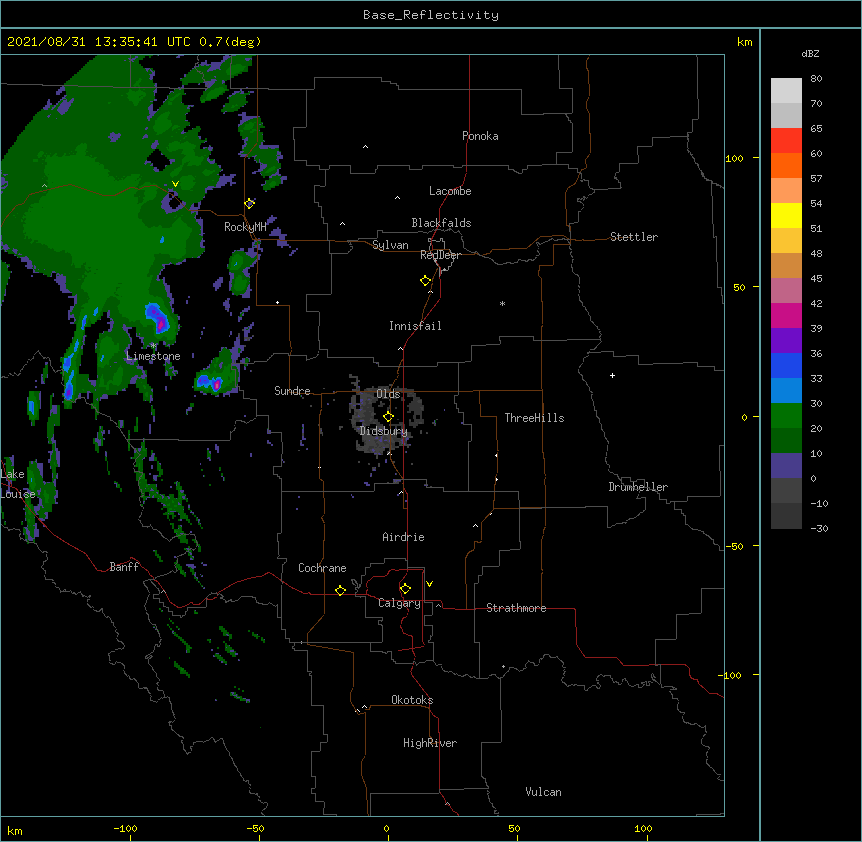The image size is (862, 842).
Task: Click the yellow V marker northwest of RockyMH
Action: point(175,184)
